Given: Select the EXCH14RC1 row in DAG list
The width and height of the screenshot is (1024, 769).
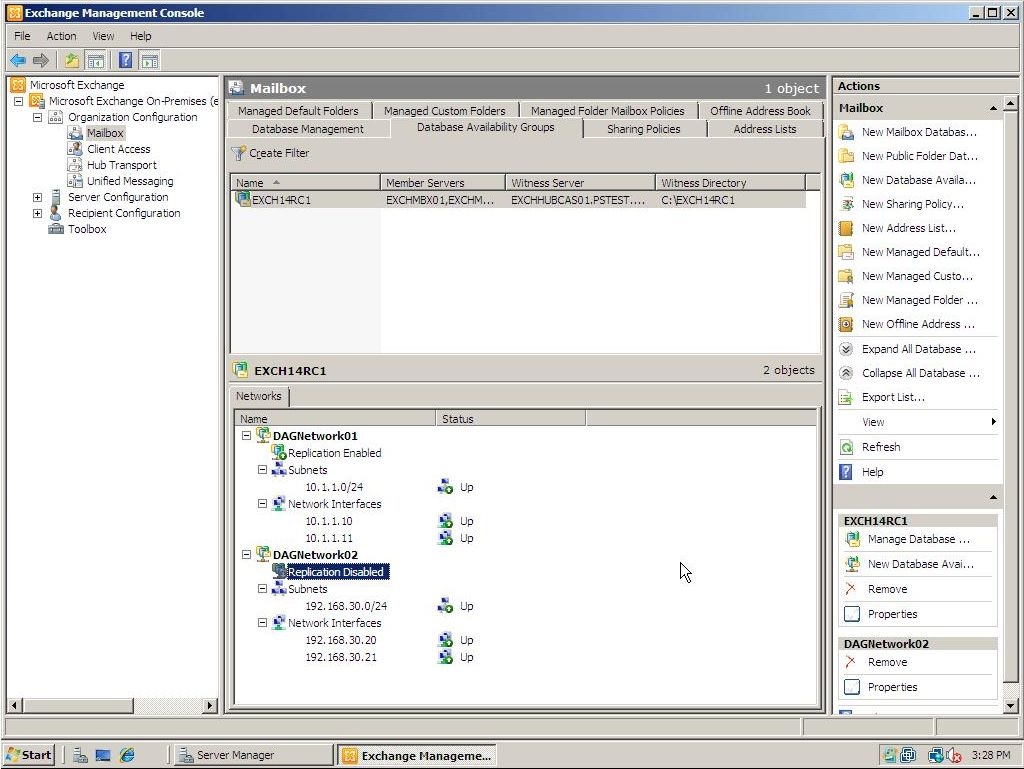Looking at the screenshot, I should pos(519,200).
